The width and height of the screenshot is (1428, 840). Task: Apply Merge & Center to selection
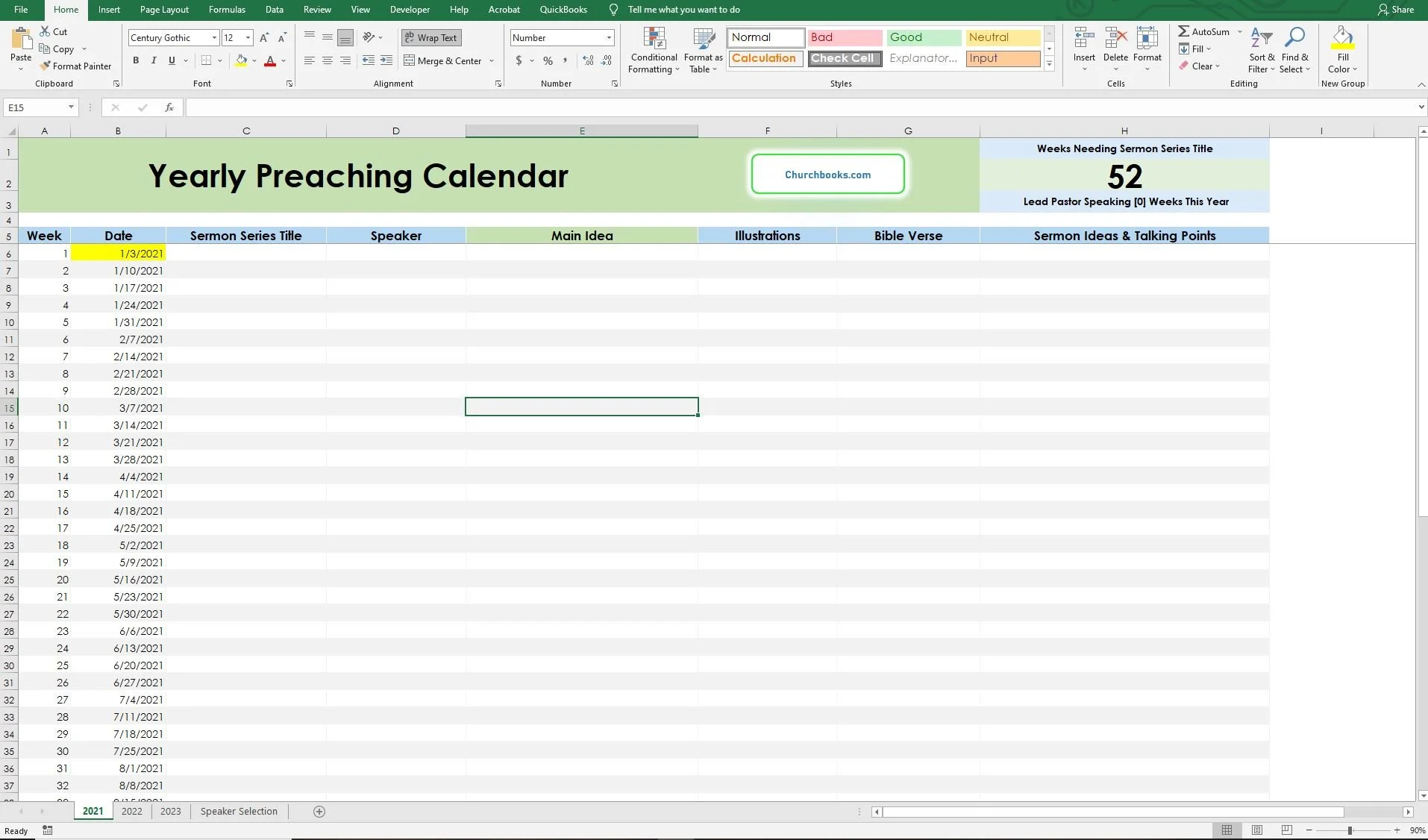point(443,60)
